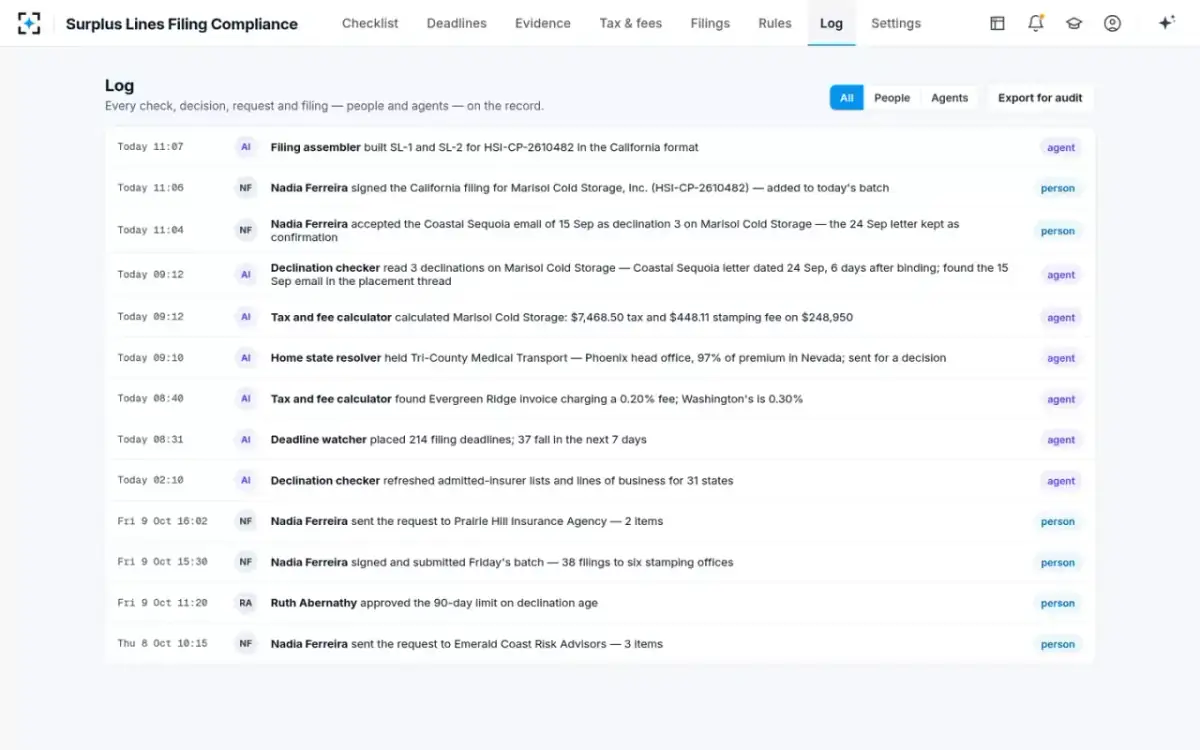Viewport: 1200px width, 750px height.
Task: Select 'placed 214 filing deadlines' entry
Action: pos(600,440)
